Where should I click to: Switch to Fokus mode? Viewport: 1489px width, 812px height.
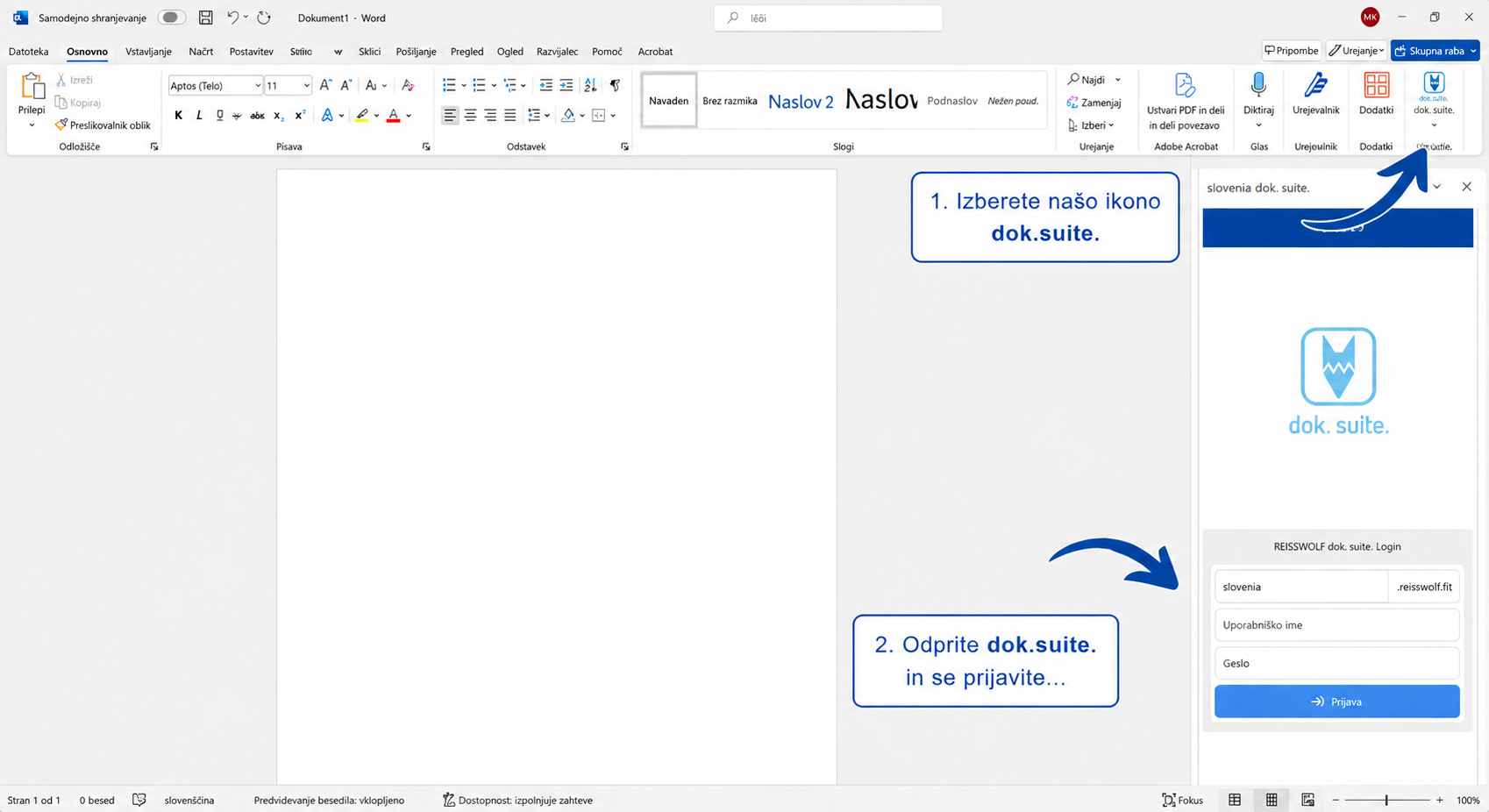click(1182, 800)
